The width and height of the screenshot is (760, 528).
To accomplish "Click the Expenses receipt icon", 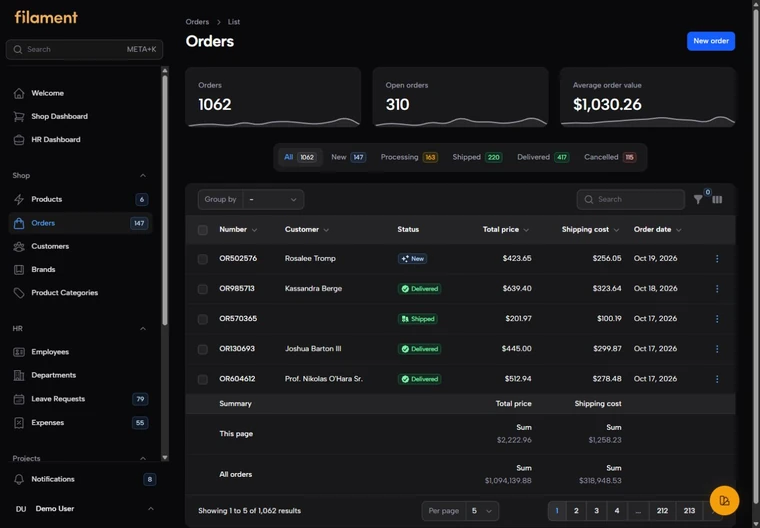I will pyautogui.click(x=19, y=423).
